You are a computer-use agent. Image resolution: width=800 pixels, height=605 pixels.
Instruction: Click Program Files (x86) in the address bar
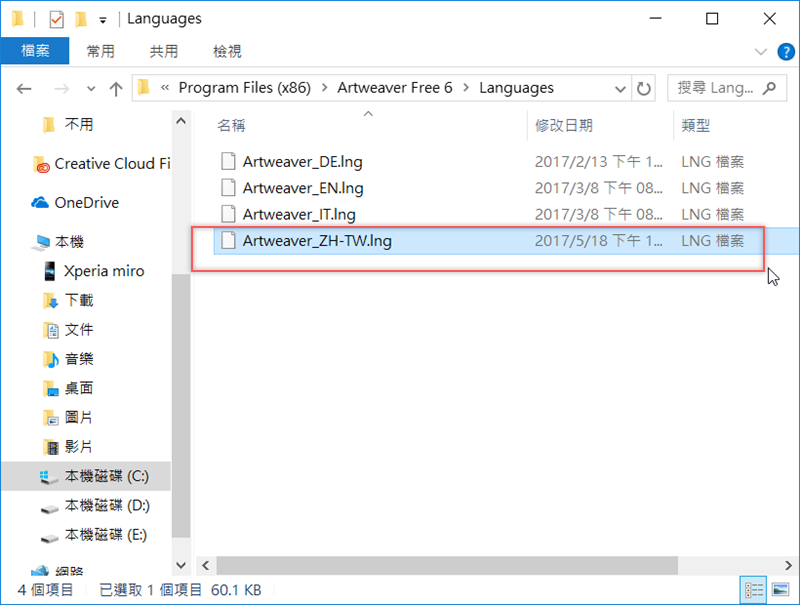click(x=244, y=88)
